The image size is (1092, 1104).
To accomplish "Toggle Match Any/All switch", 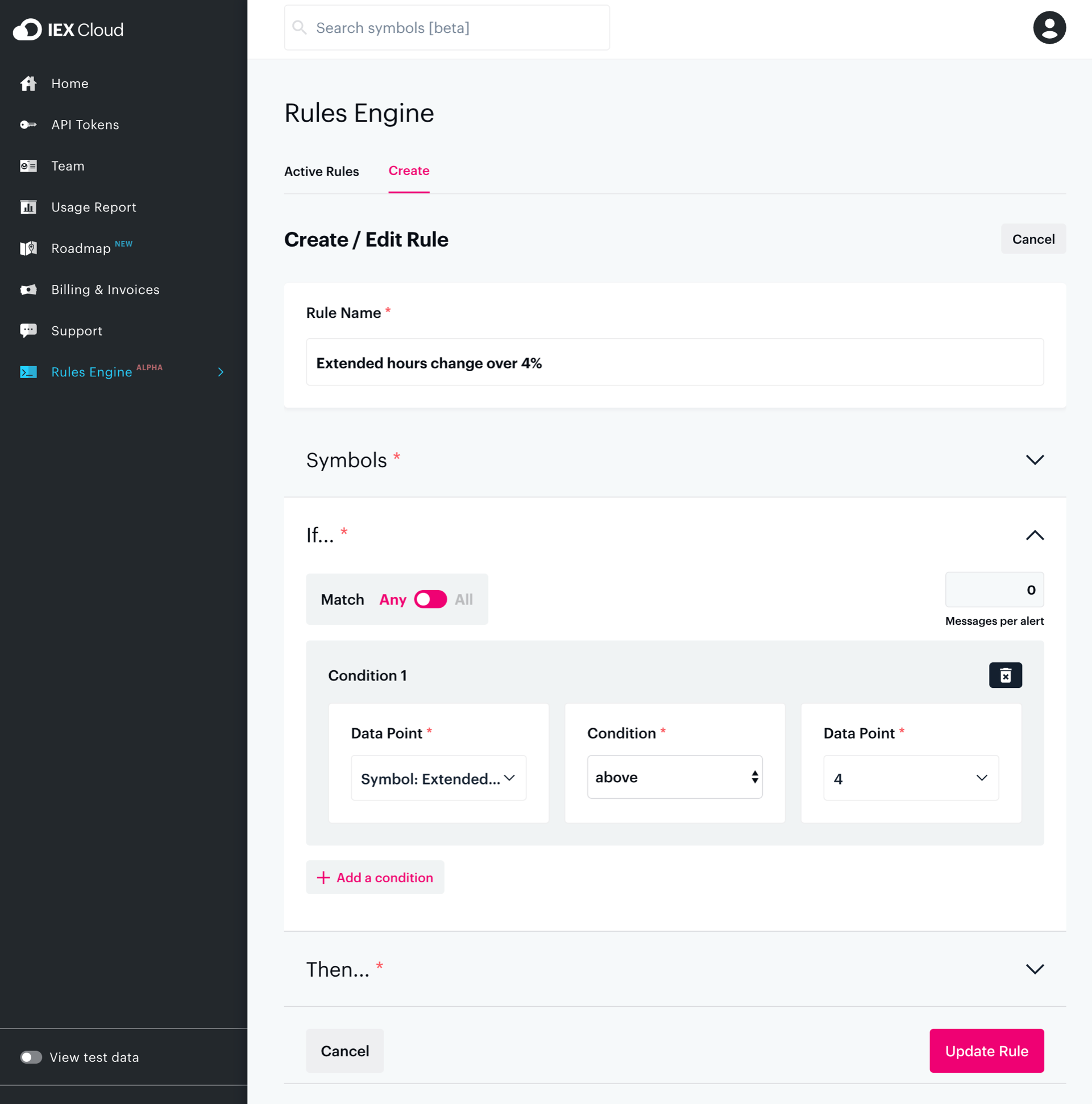I will tap(430, 599).
